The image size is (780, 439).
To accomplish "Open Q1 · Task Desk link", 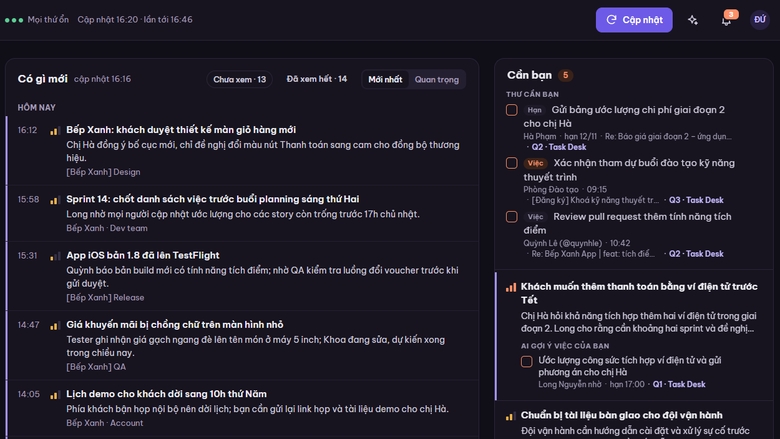I will pyautogui.click(x=679, y=384).
